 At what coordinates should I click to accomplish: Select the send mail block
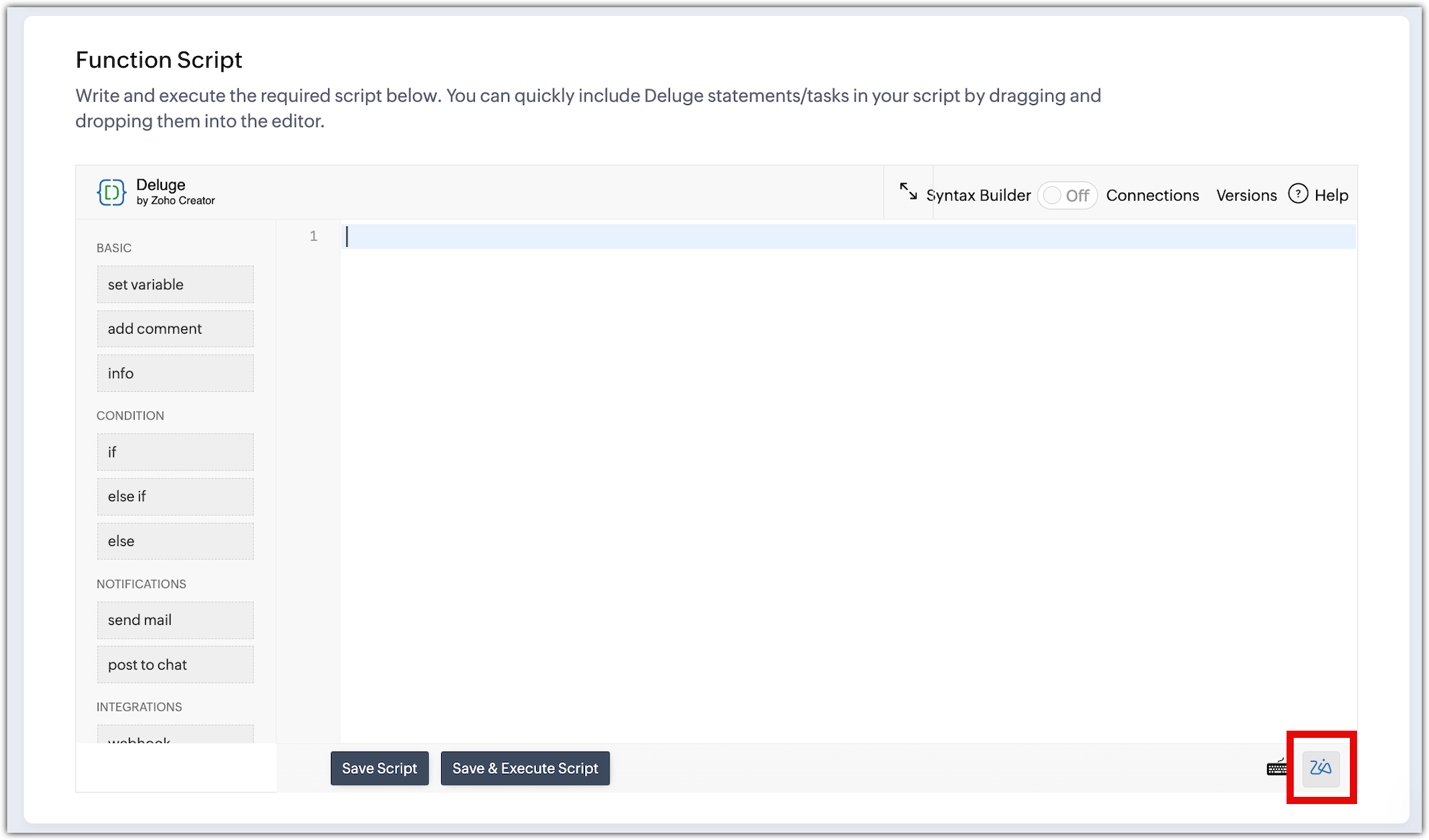(175, 620)
